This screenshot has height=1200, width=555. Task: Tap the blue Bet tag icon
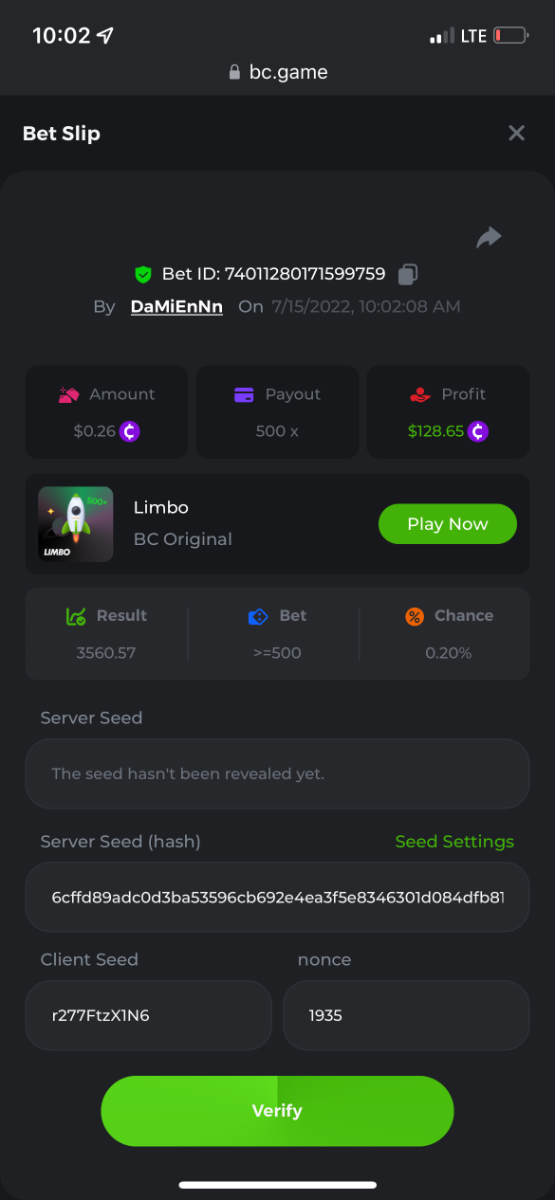pyautogui.click(x=259, y=616)
